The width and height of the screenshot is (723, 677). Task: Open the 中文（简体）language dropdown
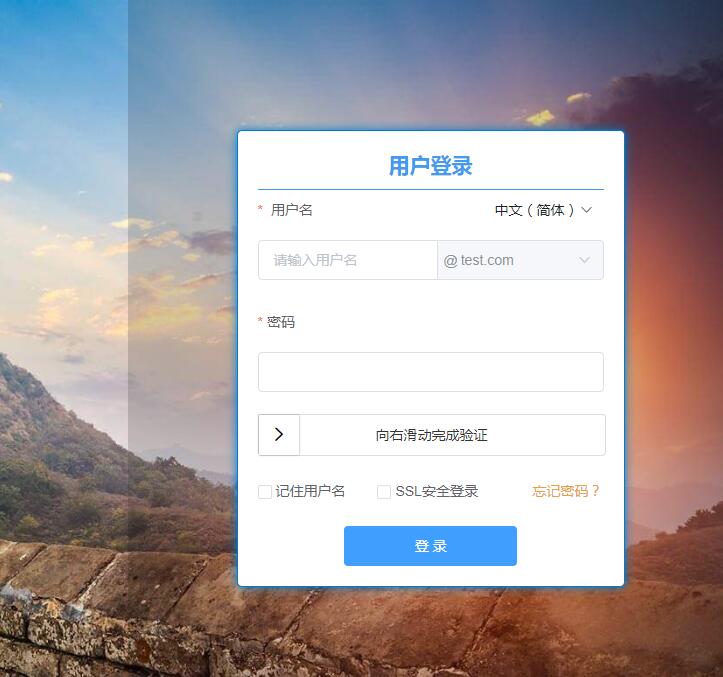tap(543, 210)
